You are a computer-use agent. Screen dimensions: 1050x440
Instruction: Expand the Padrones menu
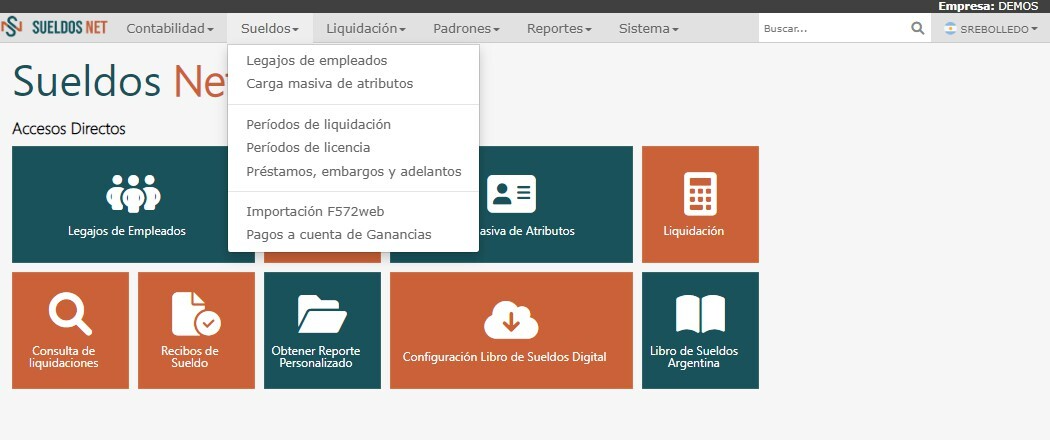466,29
